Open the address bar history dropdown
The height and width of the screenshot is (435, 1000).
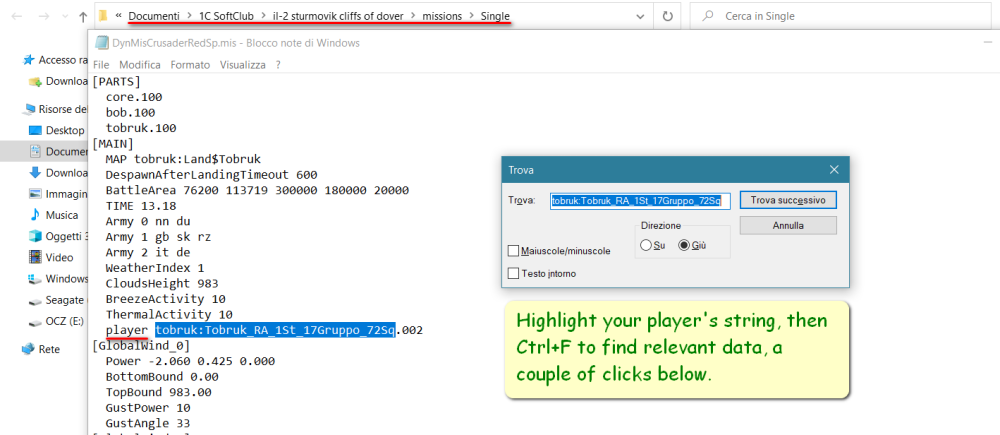pos(640,16)
